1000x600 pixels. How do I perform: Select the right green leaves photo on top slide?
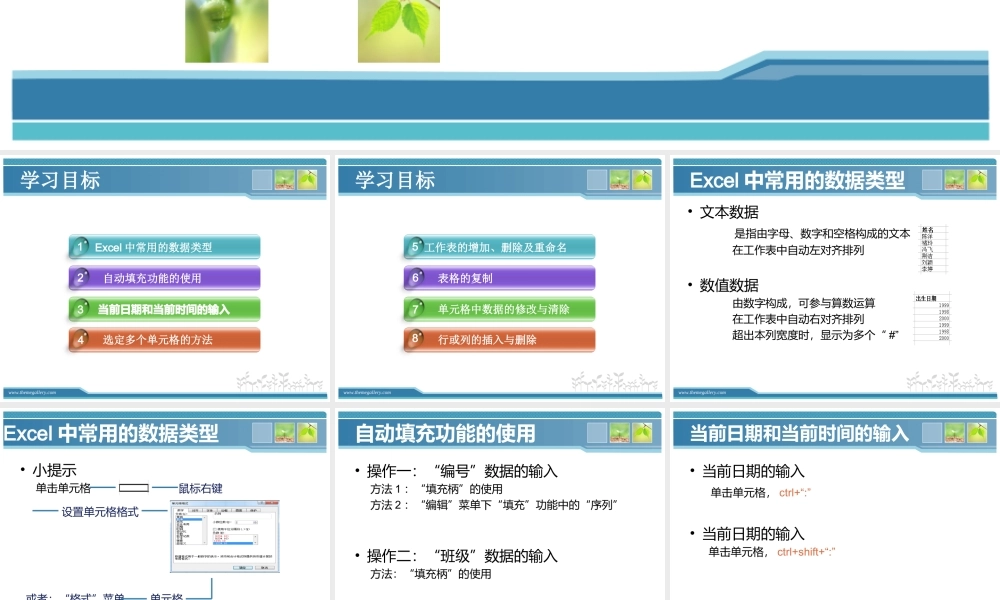click(x=399, y=31)
